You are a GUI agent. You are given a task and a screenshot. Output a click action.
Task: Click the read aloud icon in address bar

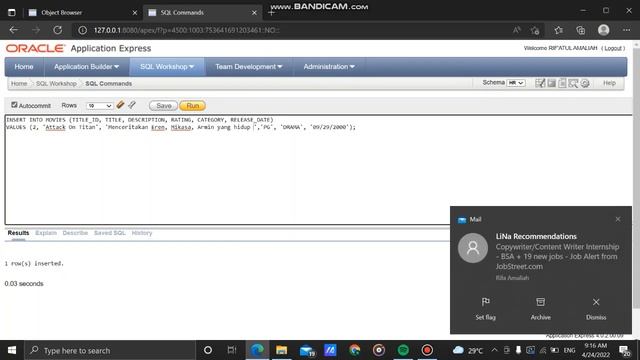(517, 30)
